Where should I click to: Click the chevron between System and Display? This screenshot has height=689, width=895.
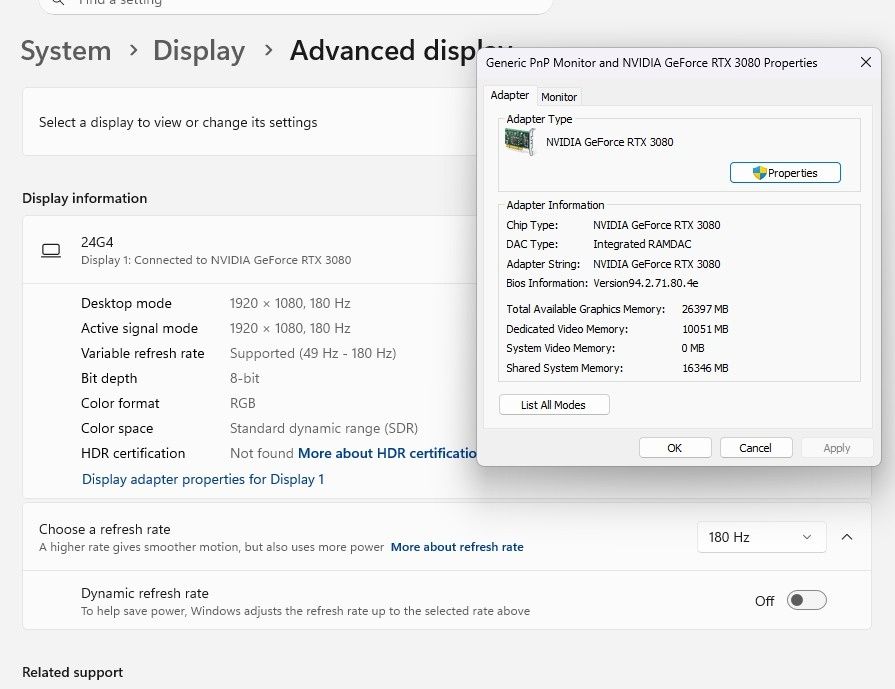(134, 50)
